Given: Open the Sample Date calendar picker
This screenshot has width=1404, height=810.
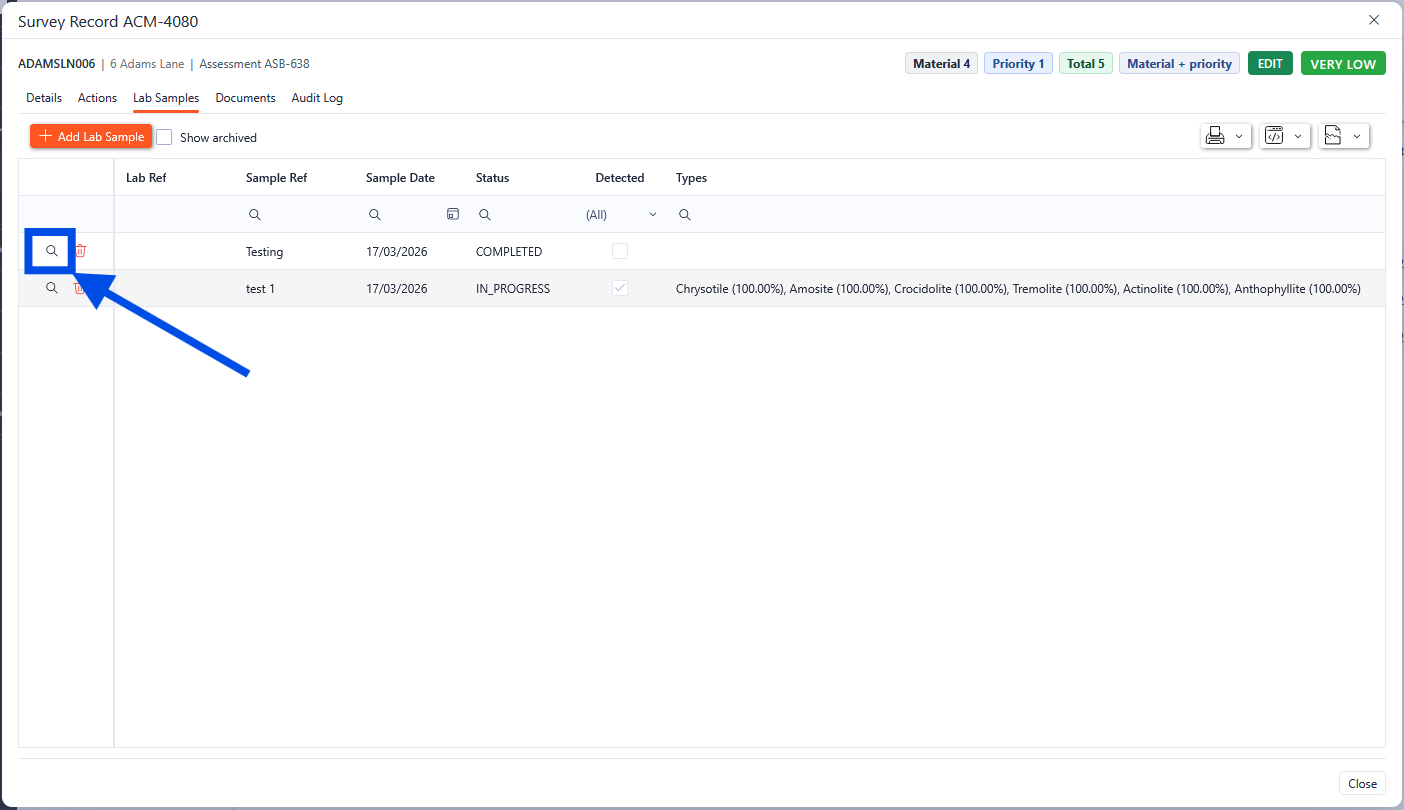Looking at the screenshot, I should [453, 214].
